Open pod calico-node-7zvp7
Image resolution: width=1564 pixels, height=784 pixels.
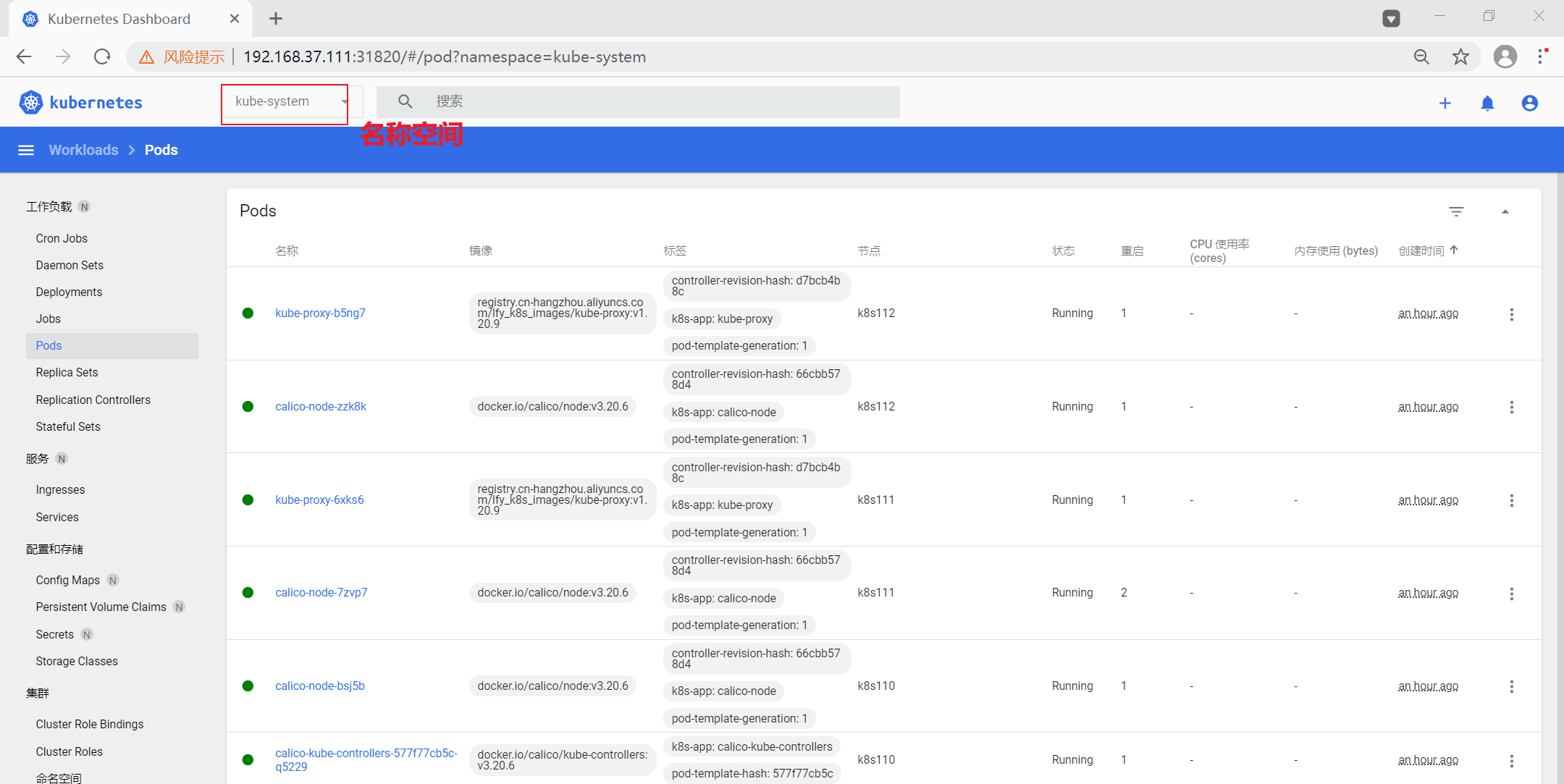click(321, 592)
